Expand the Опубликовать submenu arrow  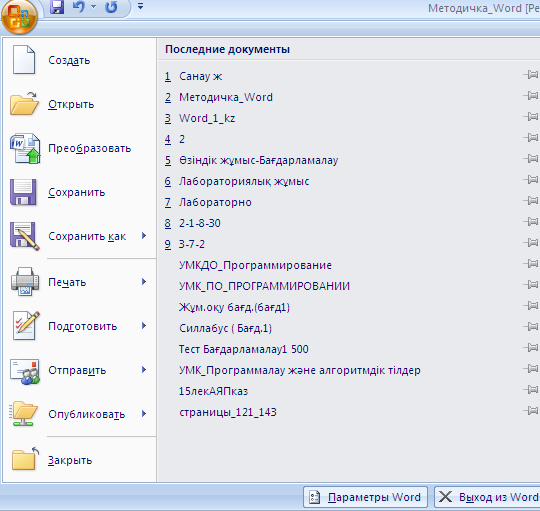[144, 414]
